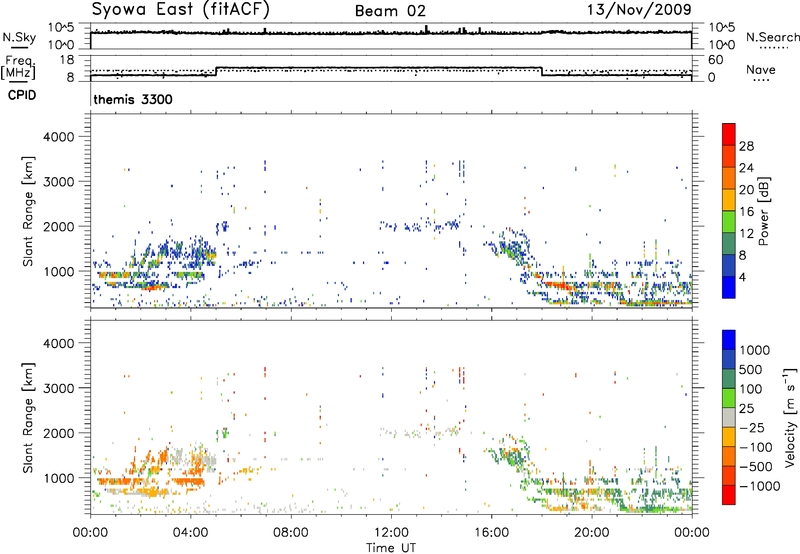Click the '20:00' time axis label

pyautogui.click(x=591, y=533)
